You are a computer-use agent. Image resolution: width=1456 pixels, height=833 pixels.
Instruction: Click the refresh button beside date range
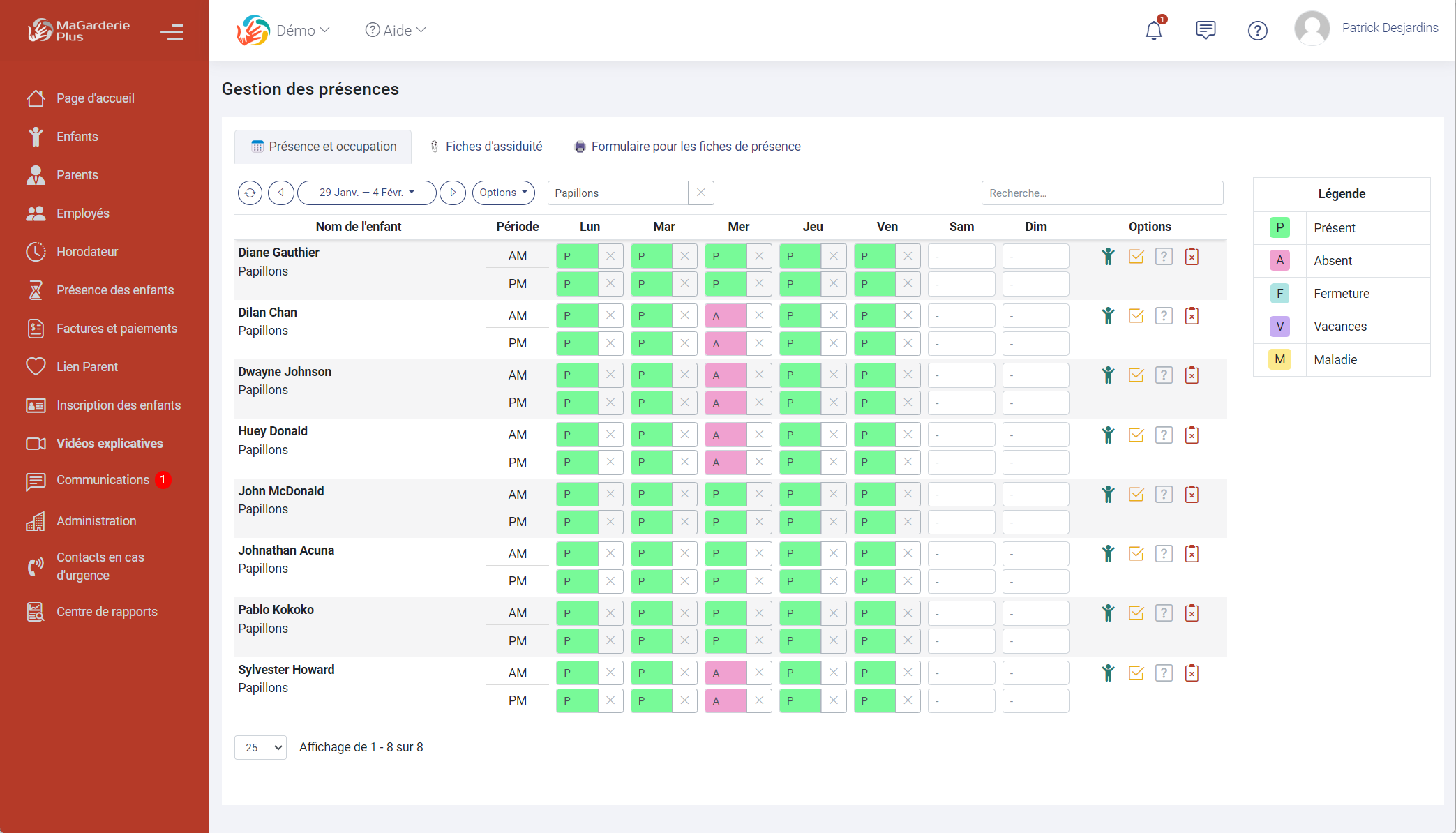coord(250,193)
